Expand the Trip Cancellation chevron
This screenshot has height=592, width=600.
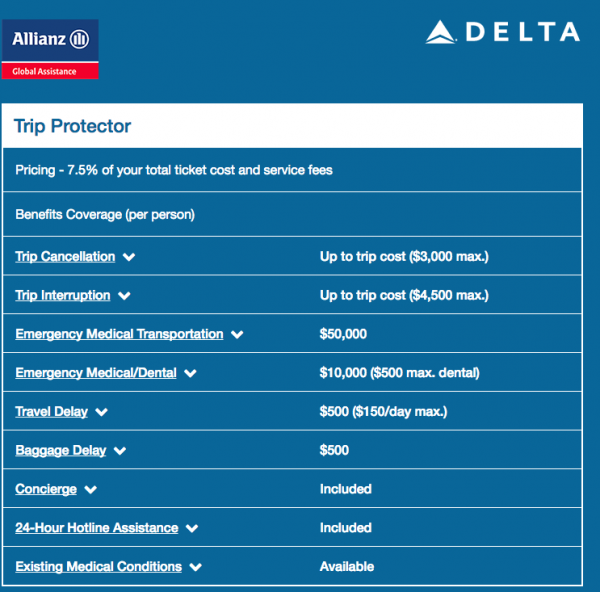click(x=129, y=257)
